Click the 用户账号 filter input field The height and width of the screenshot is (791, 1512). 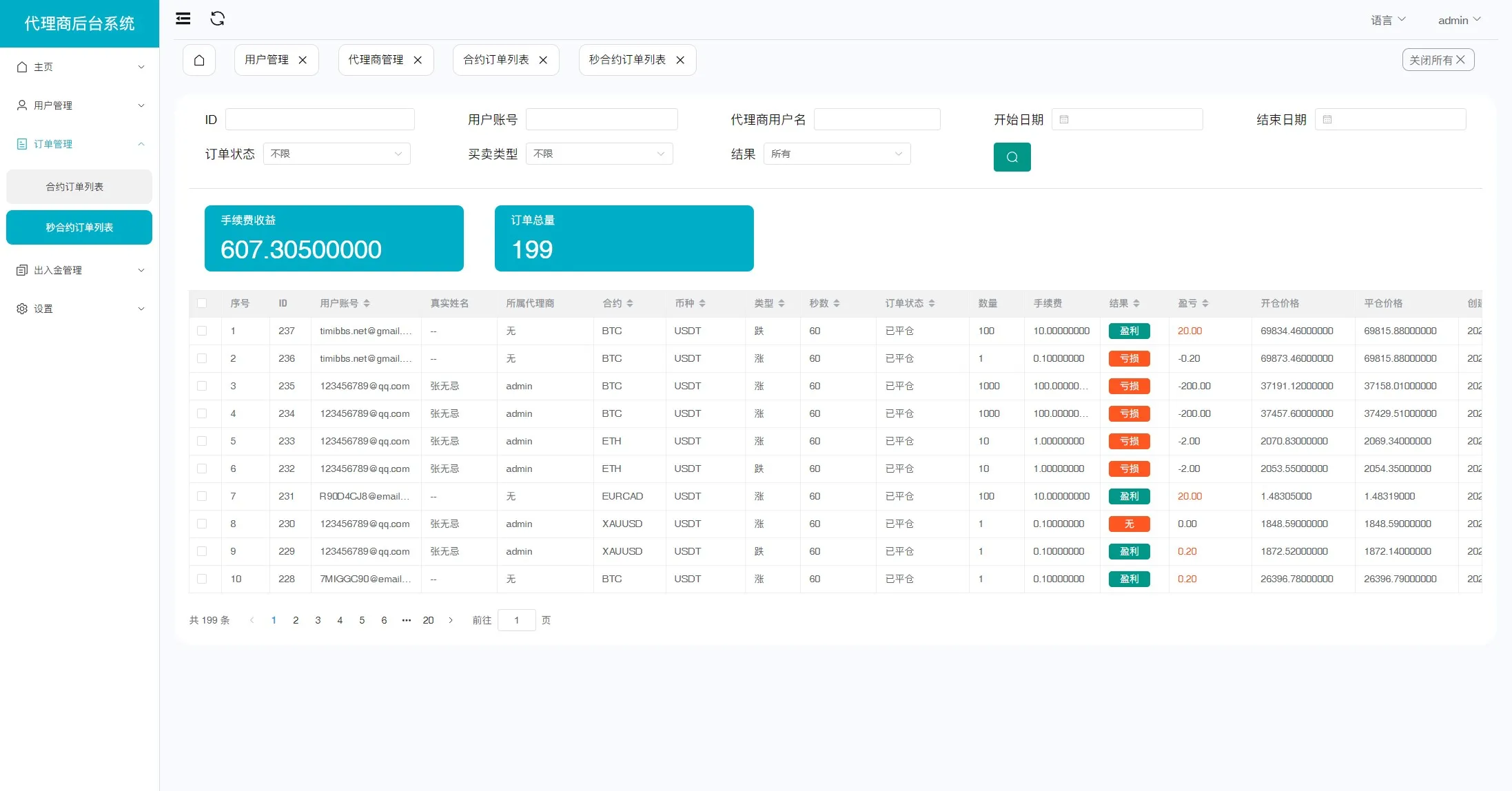[602, 119]
